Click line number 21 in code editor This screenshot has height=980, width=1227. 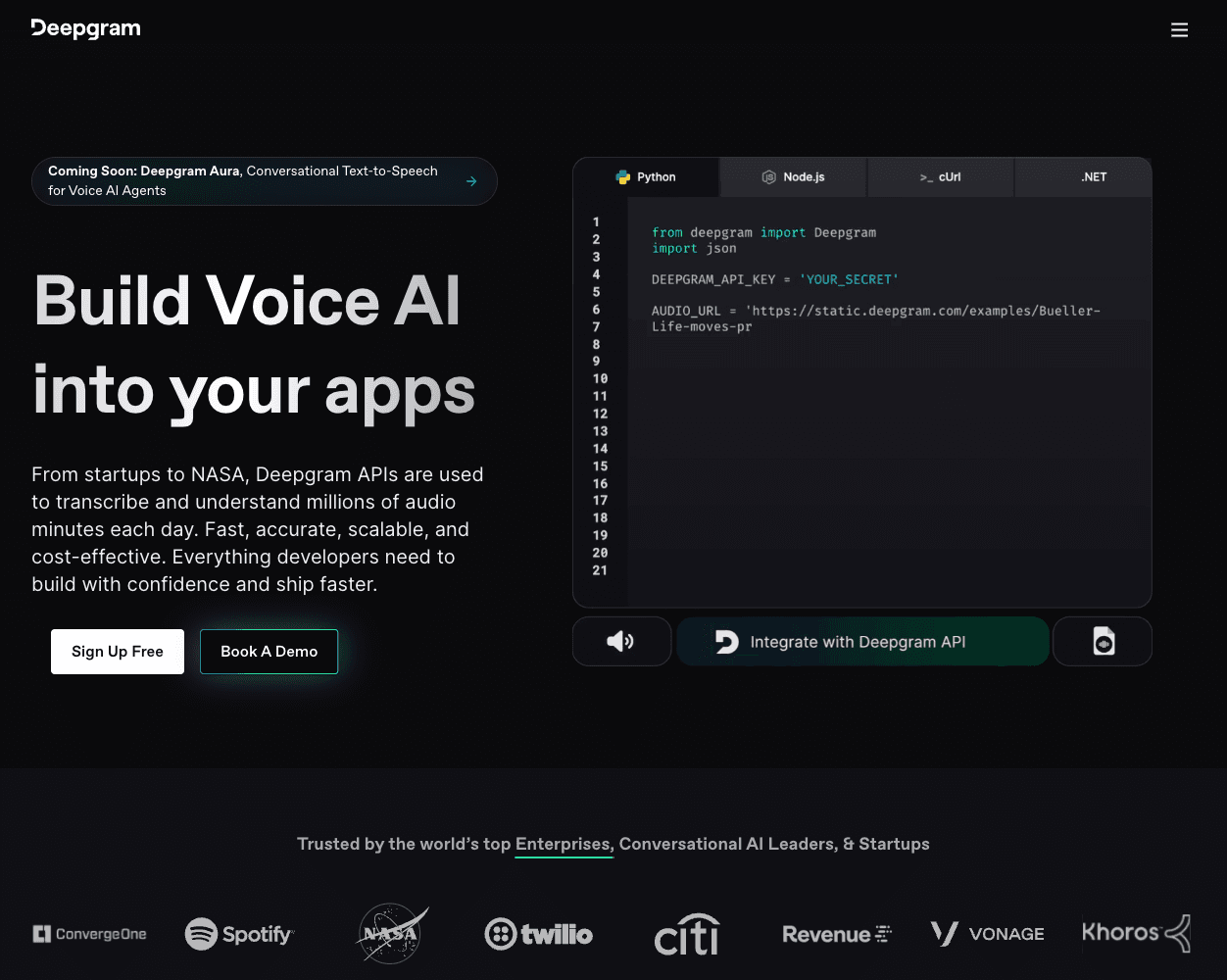(600, 570)
